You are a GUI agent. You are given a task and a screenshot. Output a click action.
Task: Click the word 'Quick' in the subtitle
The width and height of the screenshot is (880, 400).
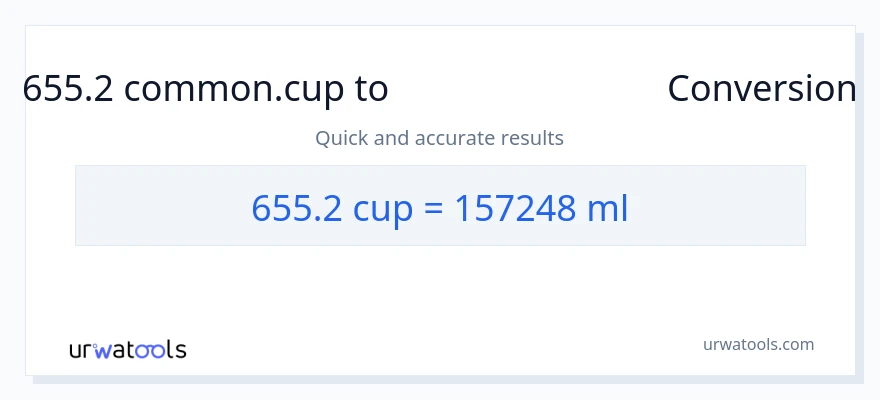pyautogui.click(x=341, y=138)
